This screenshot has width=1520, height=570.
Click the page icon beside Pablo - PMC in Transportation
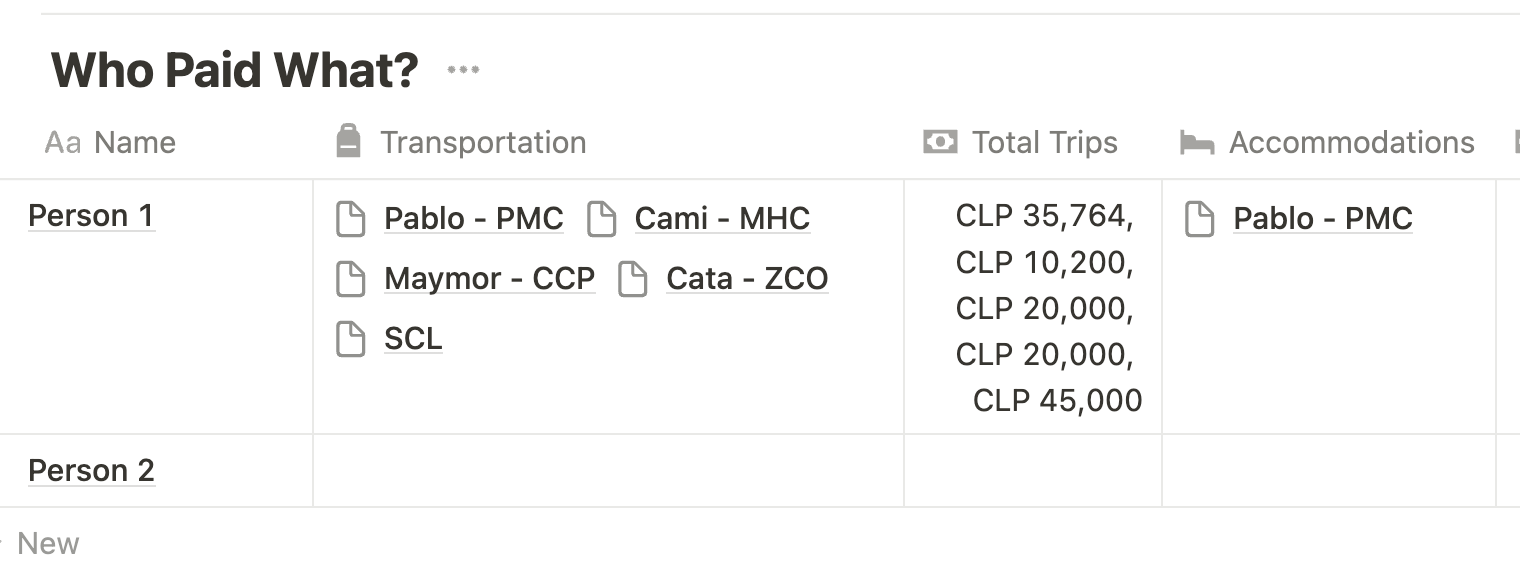click(x=350, y=219)
